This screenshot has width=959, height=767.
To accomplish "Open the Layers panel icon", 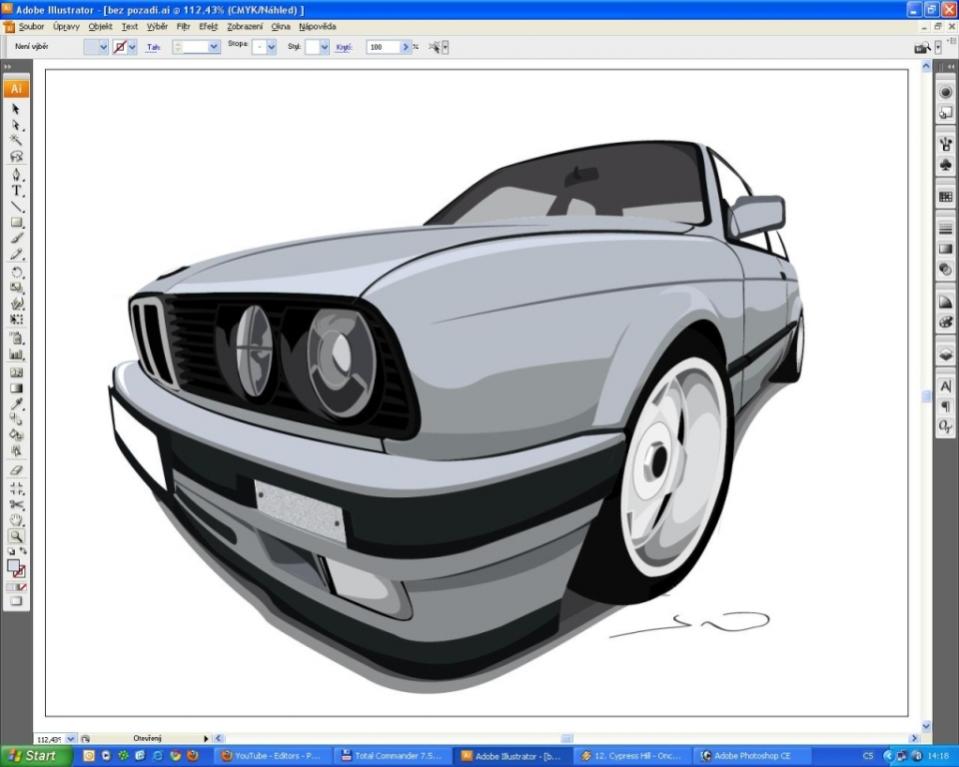I will tap(945, 354).
